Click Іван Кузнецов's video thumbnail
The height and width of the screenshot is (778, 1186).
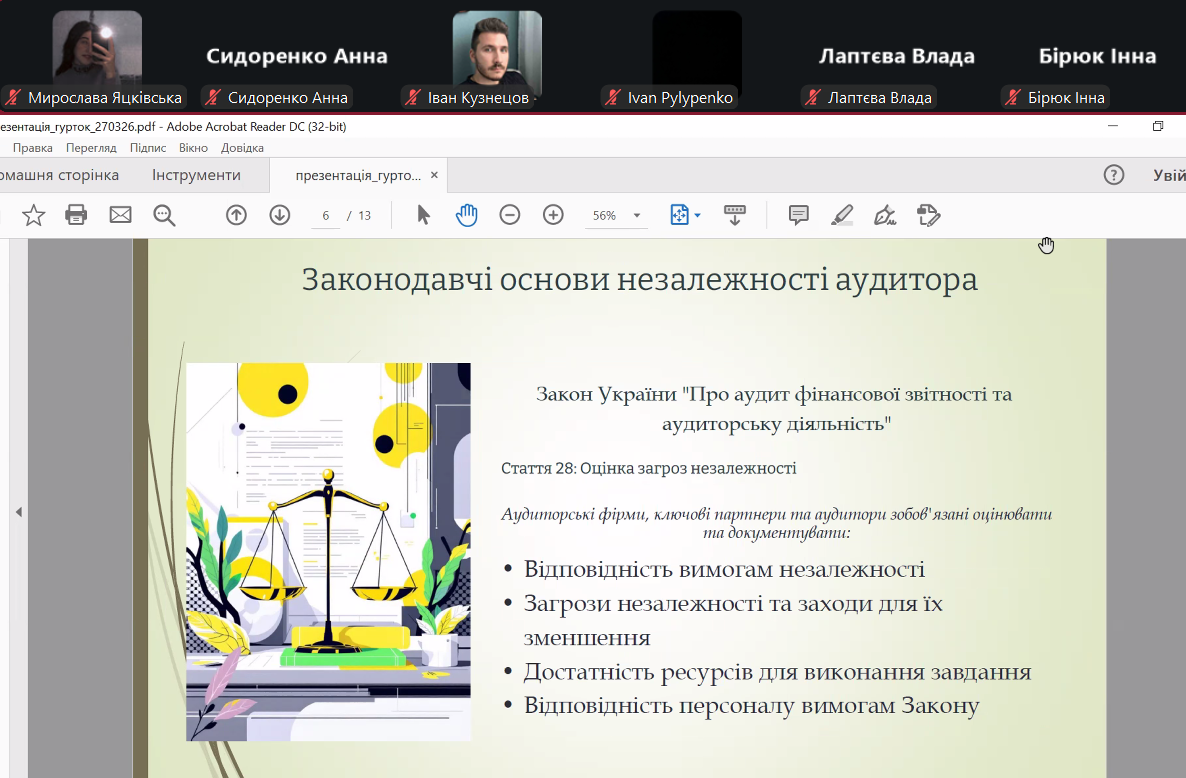coord(497,50)
